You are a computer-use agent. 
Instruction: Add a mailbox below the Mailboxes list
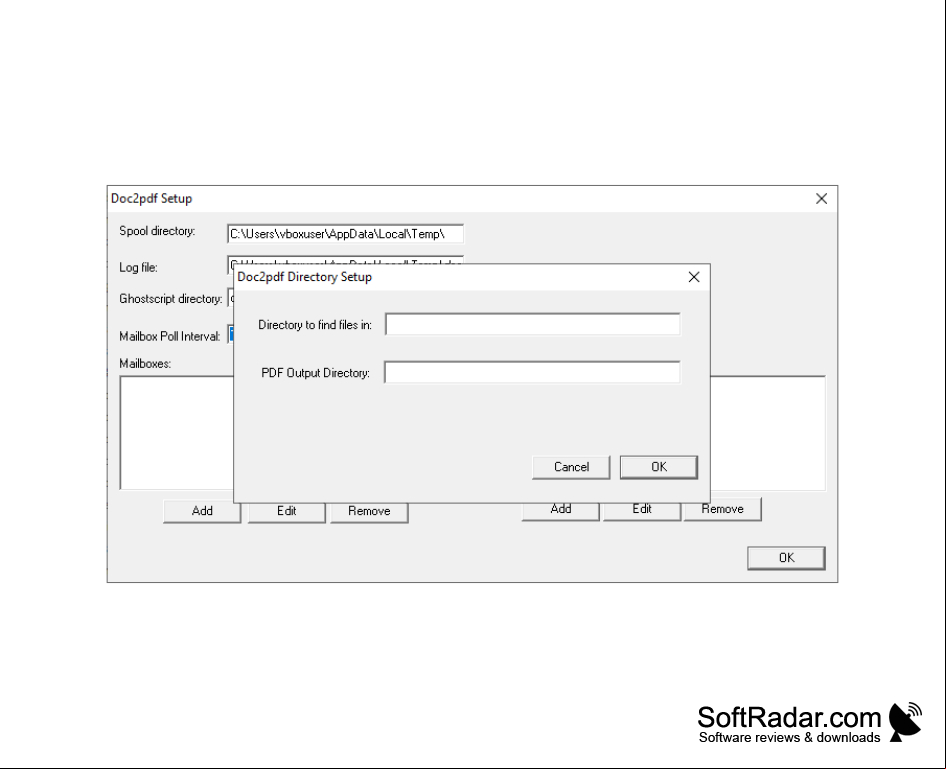coord(202,511)
